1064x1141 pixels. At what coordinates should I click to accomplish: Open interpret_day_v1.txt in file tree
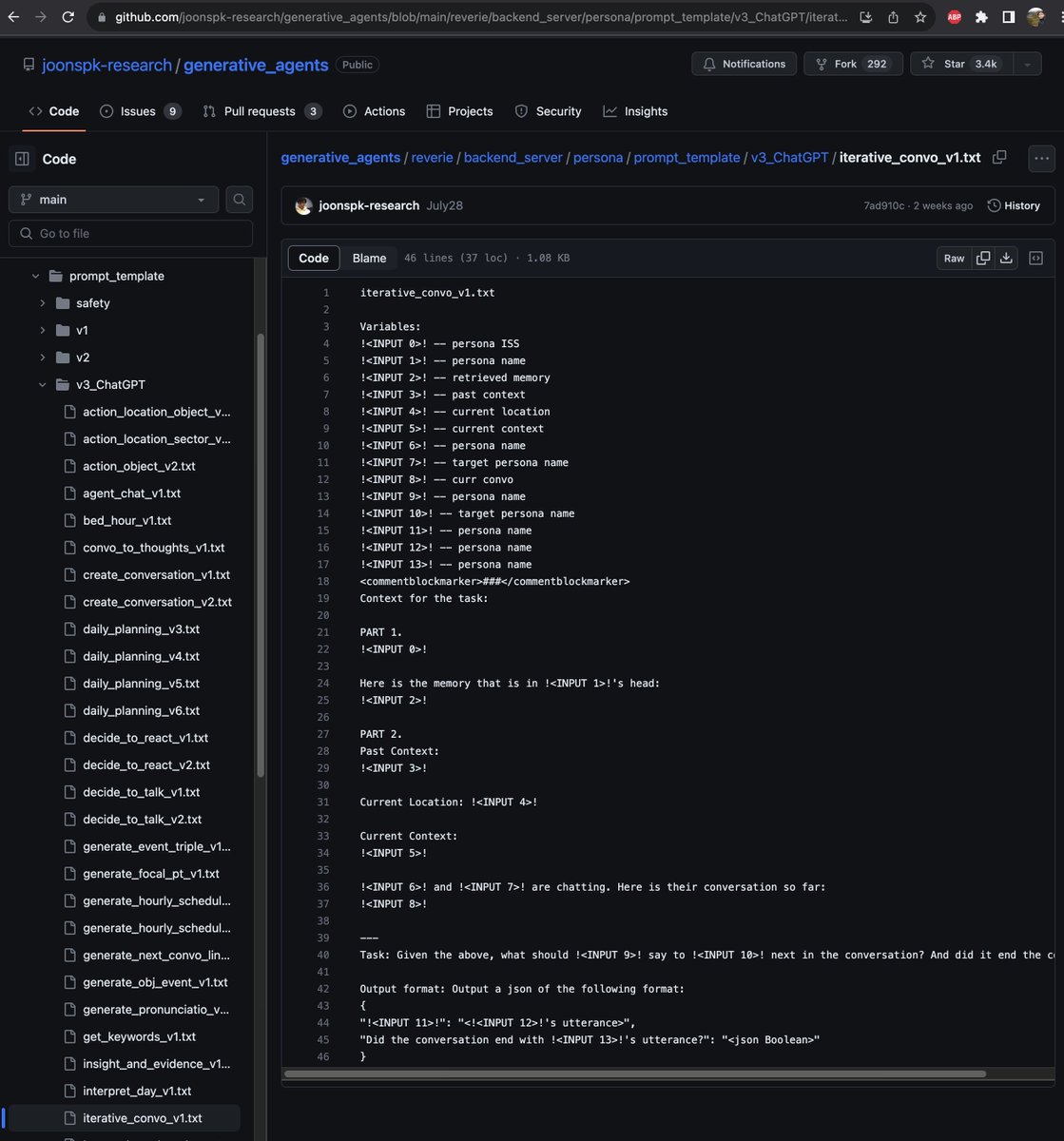coord(137,1092)
